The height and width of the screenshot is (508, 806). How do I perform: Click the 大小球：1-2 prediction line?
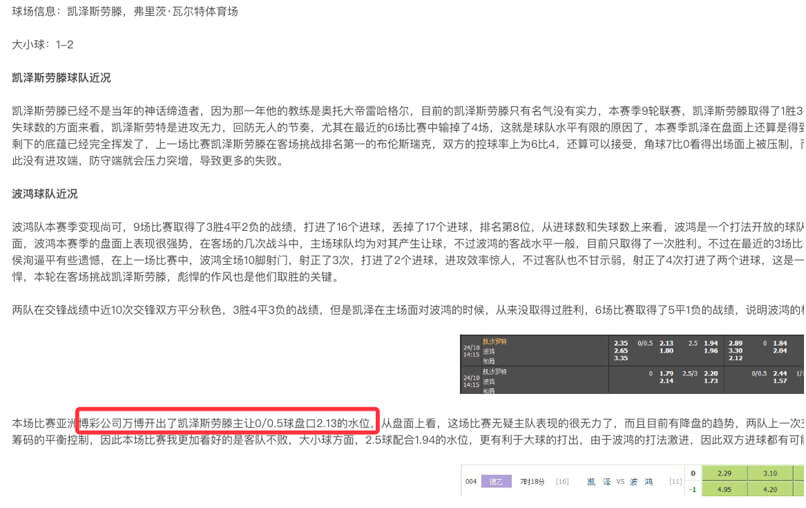[x=42, y=45]
